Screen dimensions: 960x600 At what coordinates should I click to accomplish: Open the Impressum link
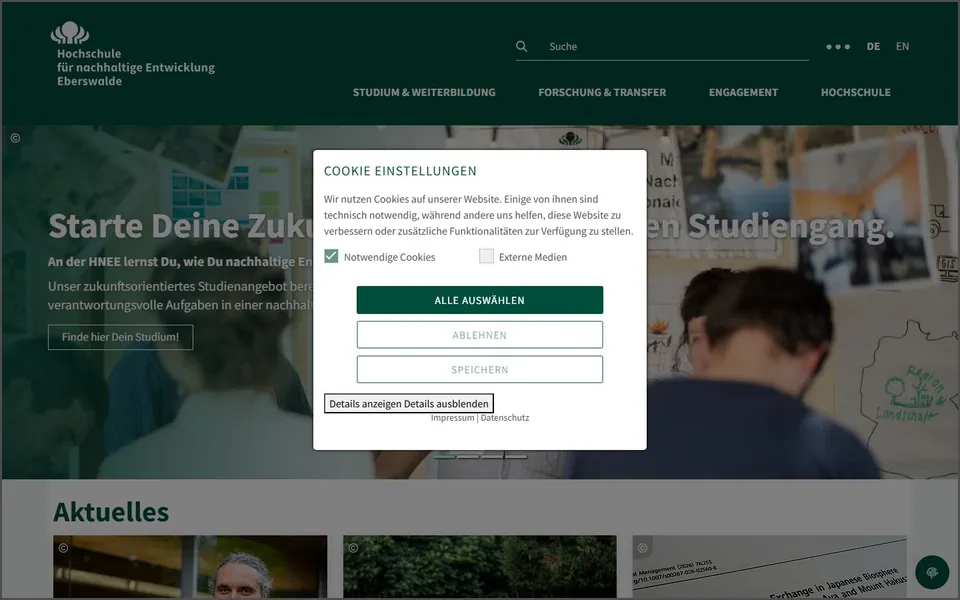click(x=452, y=418)
